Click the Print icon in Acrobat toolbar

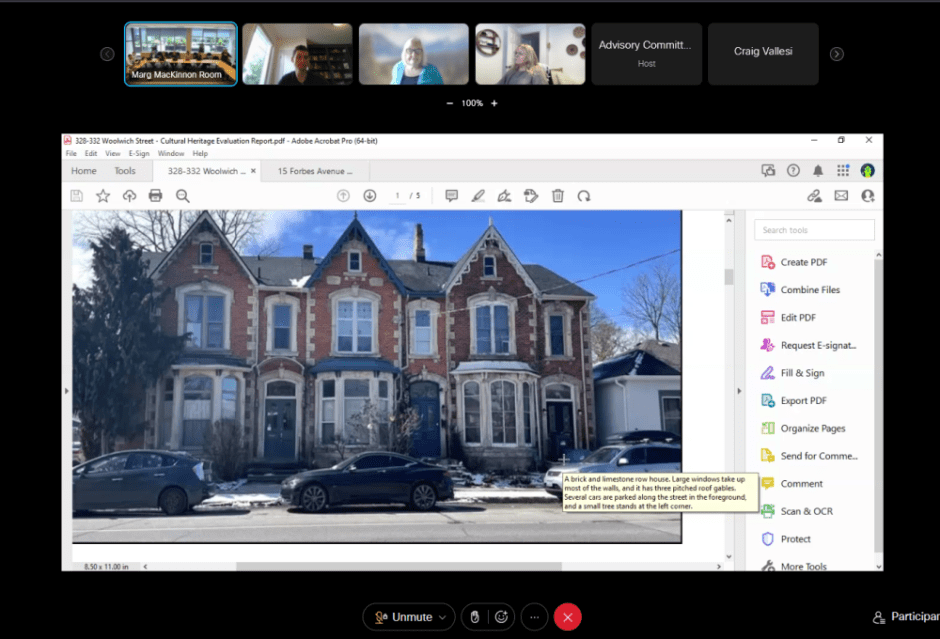click(155, 196)
